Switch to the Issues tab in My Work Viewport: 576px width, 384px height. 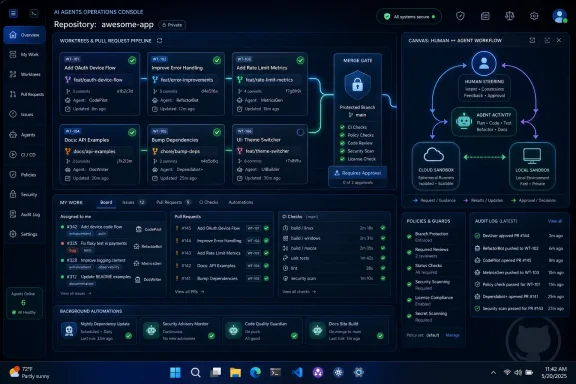pyautogui.click(x=133, y=202)
